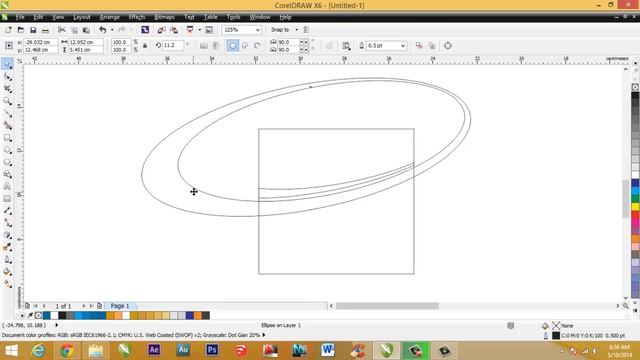Viewport: 640px width, 360px height.
Task: Expand the document color profiles arrow
Action: click(264, 335)
